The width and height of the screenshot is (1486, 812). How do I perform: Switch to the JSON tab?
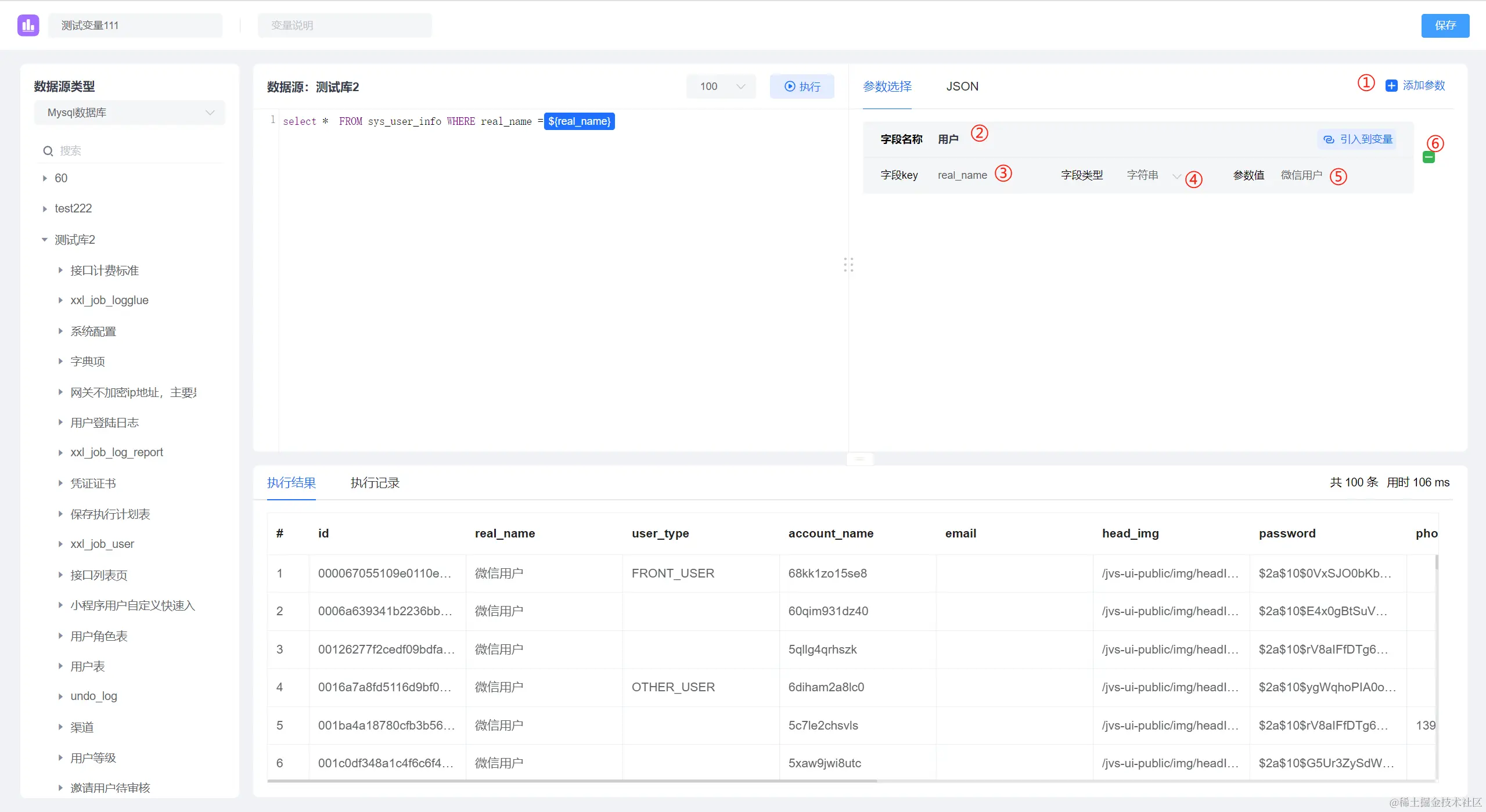coord(962,86)
